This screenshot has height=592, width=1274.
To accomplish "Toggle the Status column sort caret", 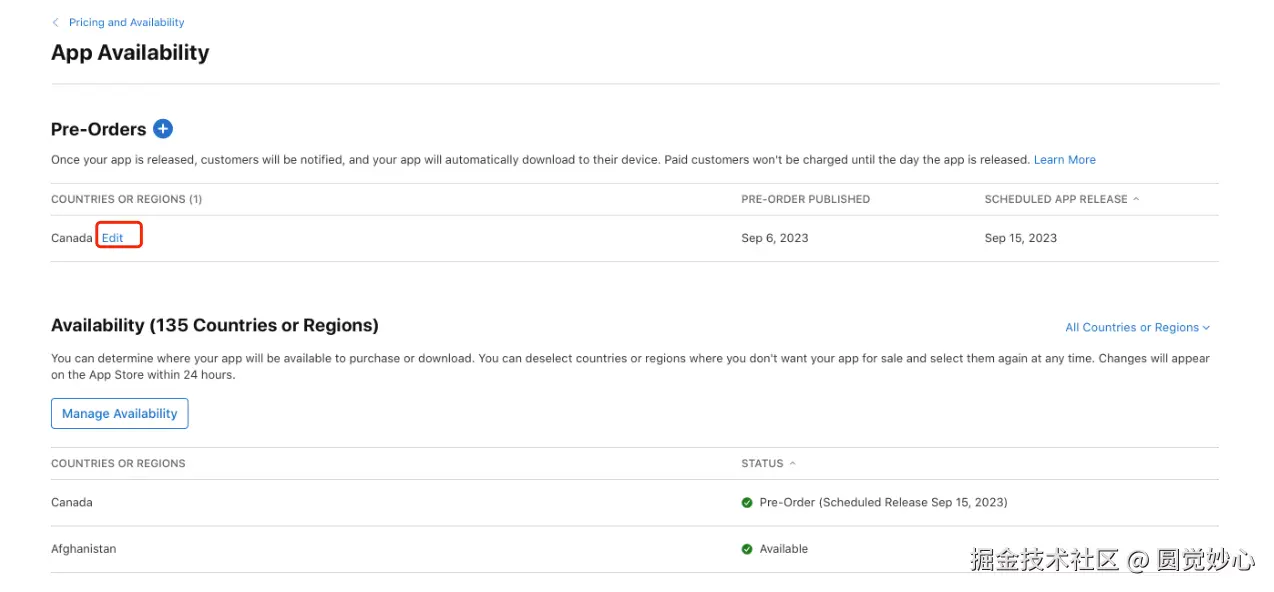I will [793, 464].
